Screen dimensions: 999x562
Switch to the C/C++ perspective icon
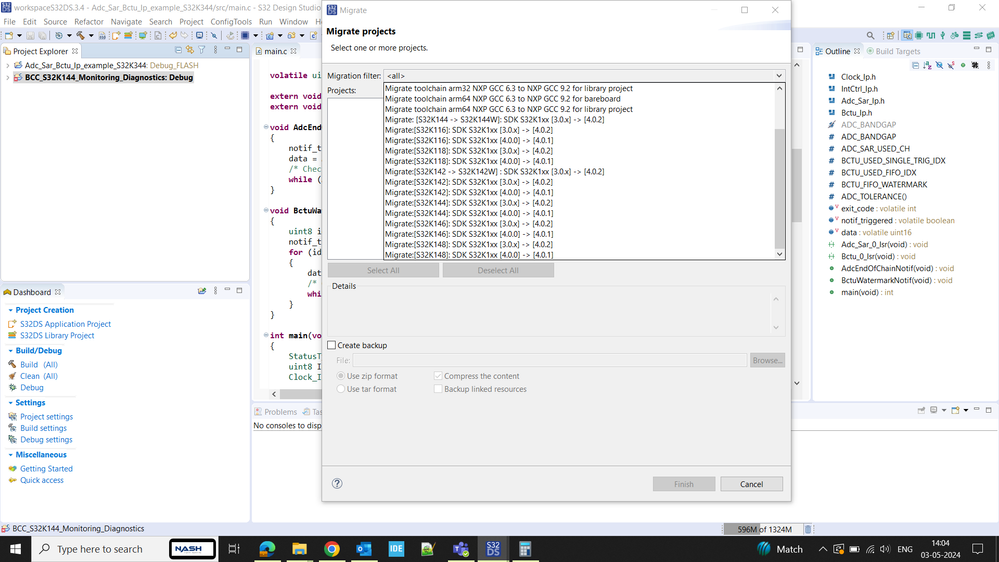[907, 35]
